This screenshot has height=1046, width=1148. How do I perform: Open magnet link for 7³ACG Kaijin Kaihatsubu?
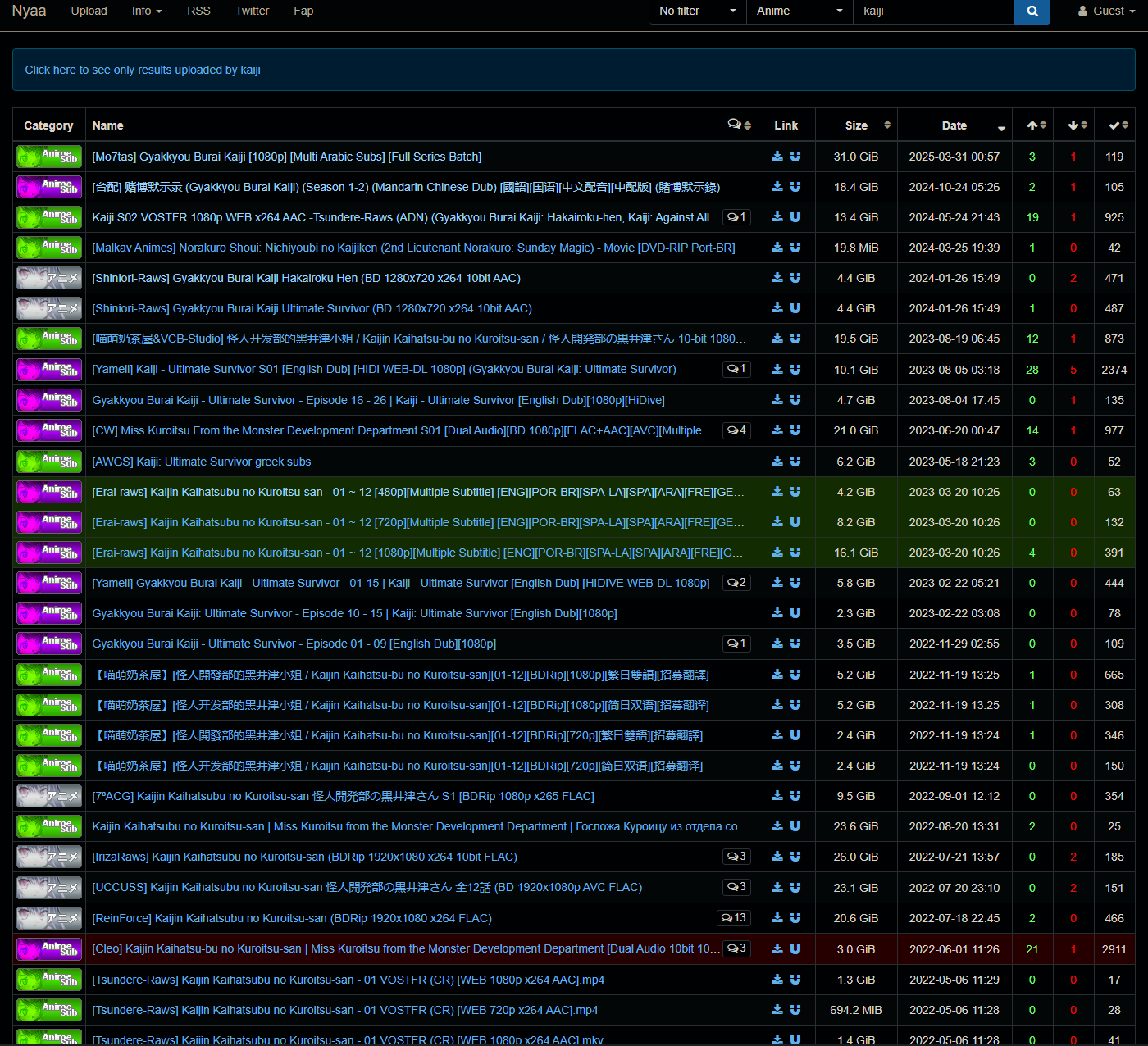pyautogui.click(x=795, y=796)
